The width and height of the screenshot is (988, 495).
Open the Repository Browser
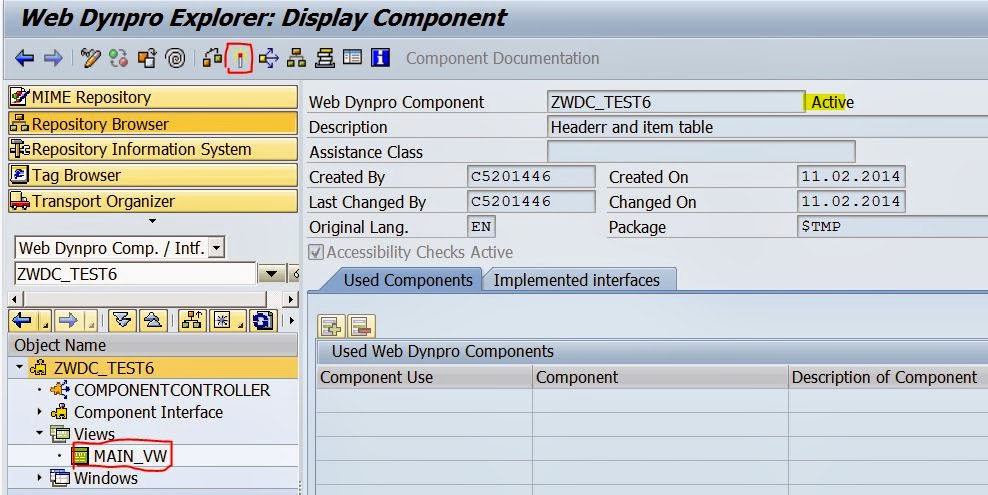(152, 123)
